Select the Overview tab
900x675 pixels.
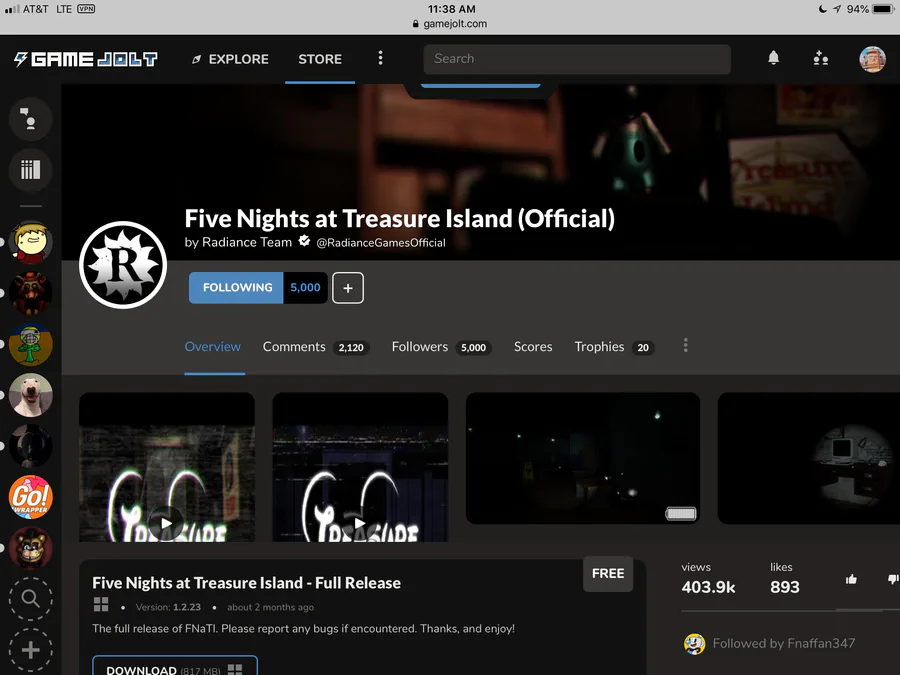coord(212,347)
